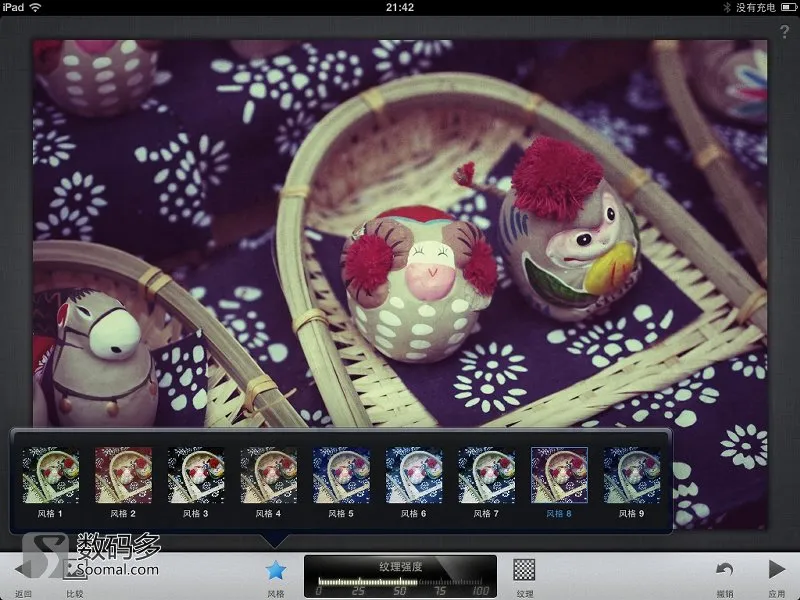Select the 风格 1 style thumbnail
800x600 pixels.
point(51,476)
